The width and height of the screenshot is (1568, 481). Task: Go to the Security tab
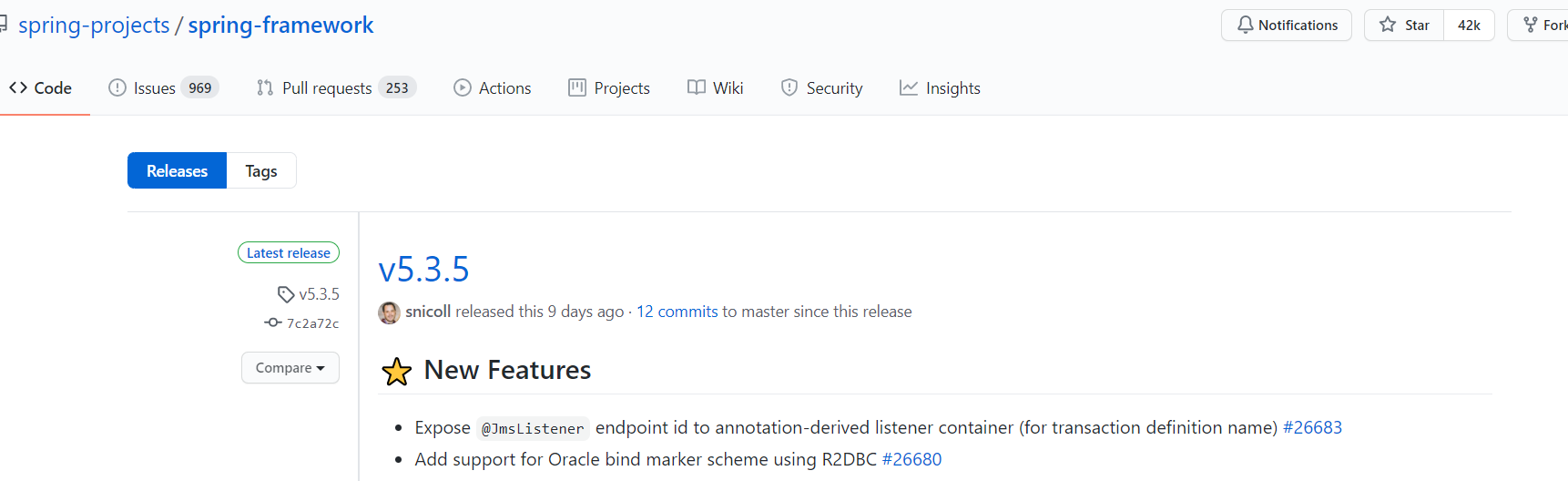[x=821, y=88]
